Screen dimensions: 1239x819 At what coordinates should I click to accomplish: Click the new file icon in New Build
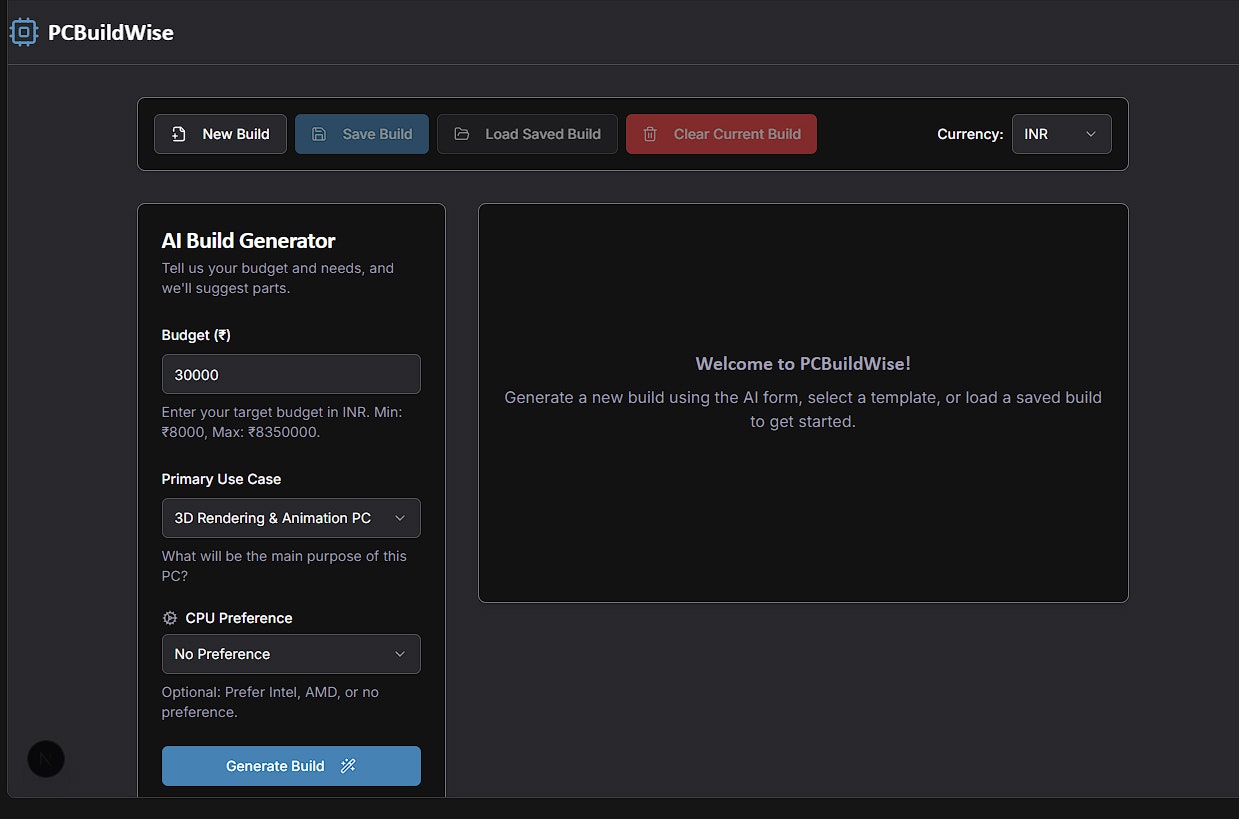pyautogui.click(x=179, y=134)
